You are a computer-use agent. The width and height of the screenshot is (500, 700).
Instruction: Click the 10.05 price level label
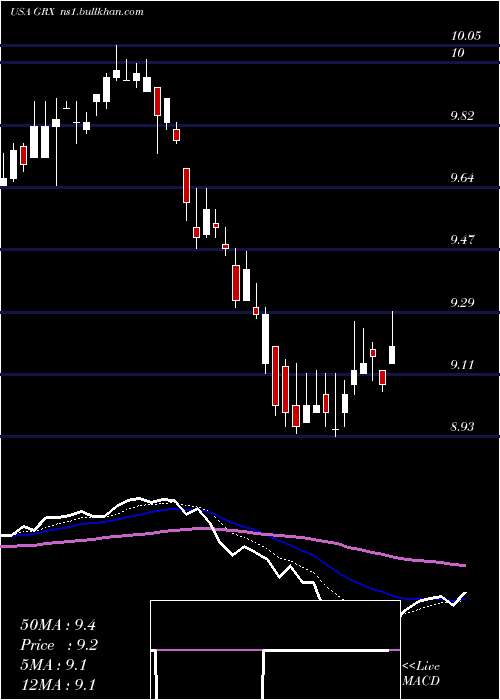[466, 36]
